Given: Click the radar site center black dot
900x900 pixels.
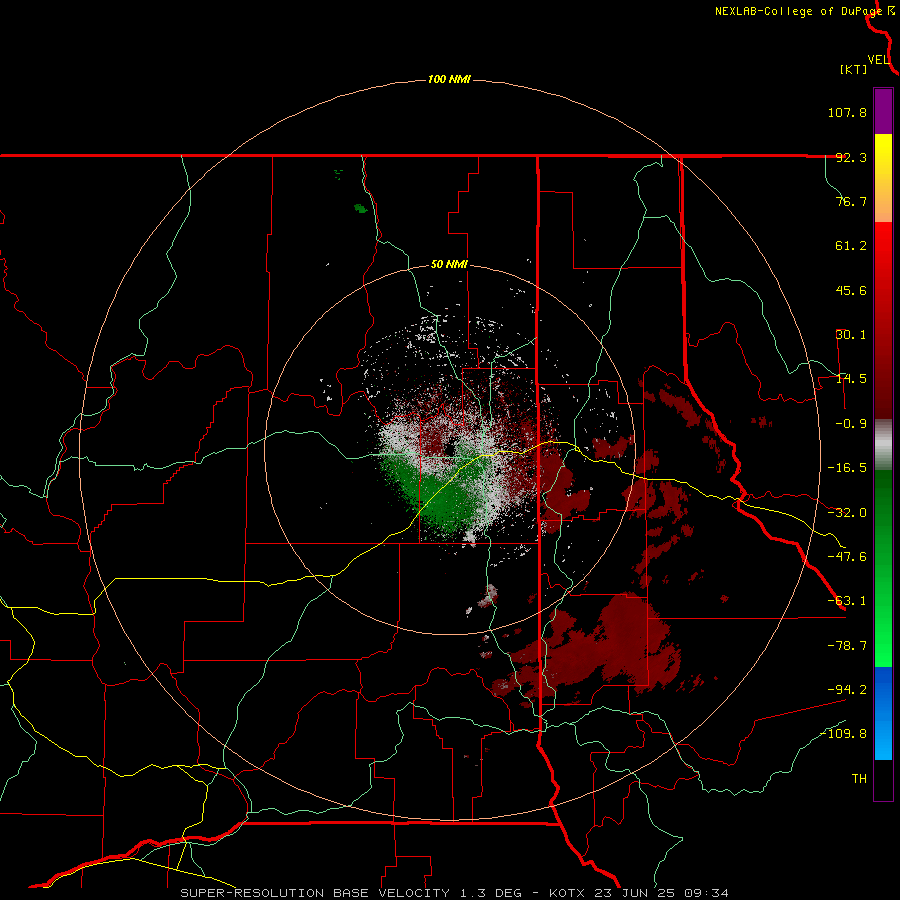Looking at the screenshot, I should tap(449, 449).
